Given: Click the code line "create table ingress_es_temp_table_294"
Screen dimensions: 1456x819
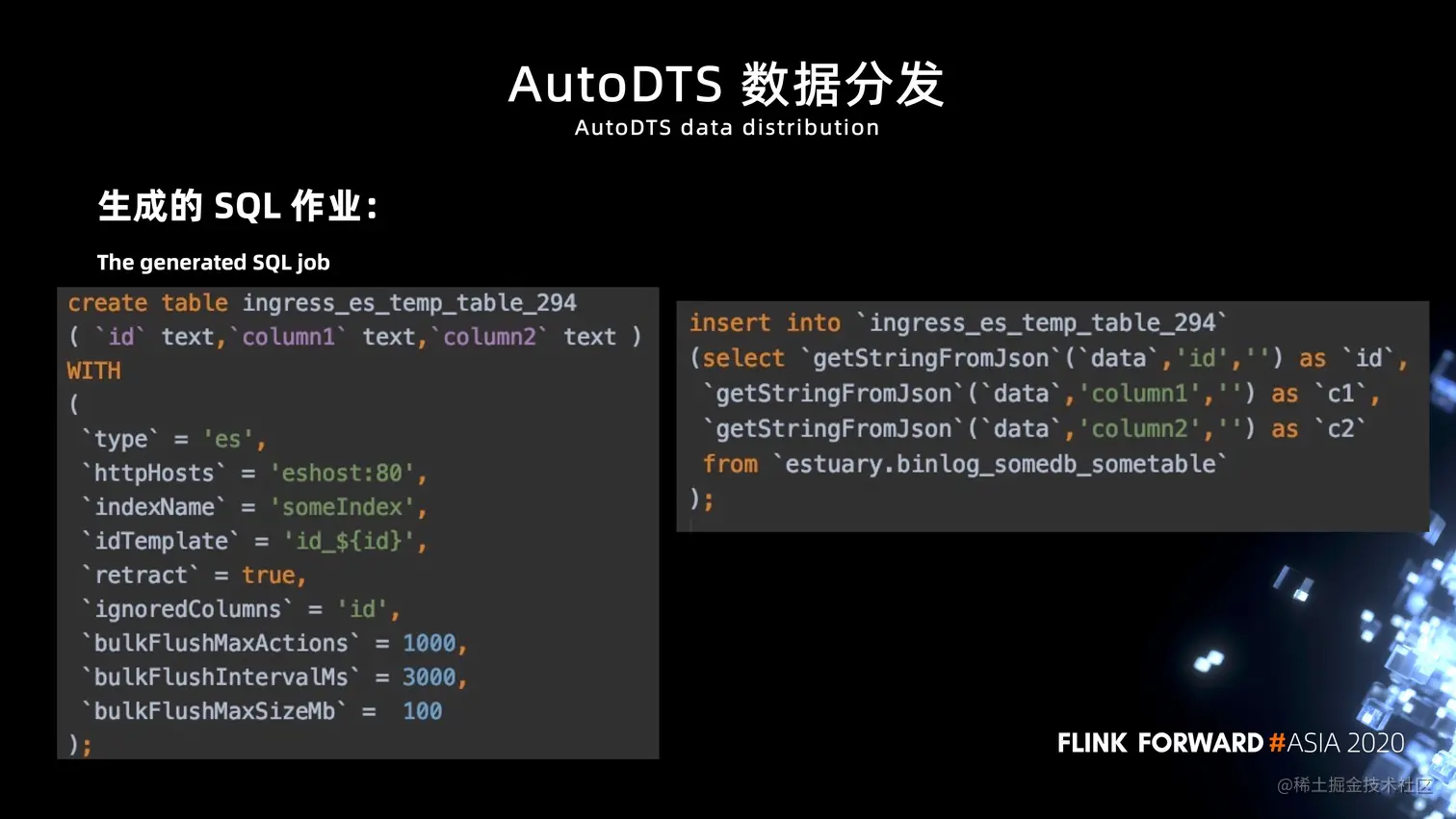Looking at the screenshot, I should [x=323, y=303].
